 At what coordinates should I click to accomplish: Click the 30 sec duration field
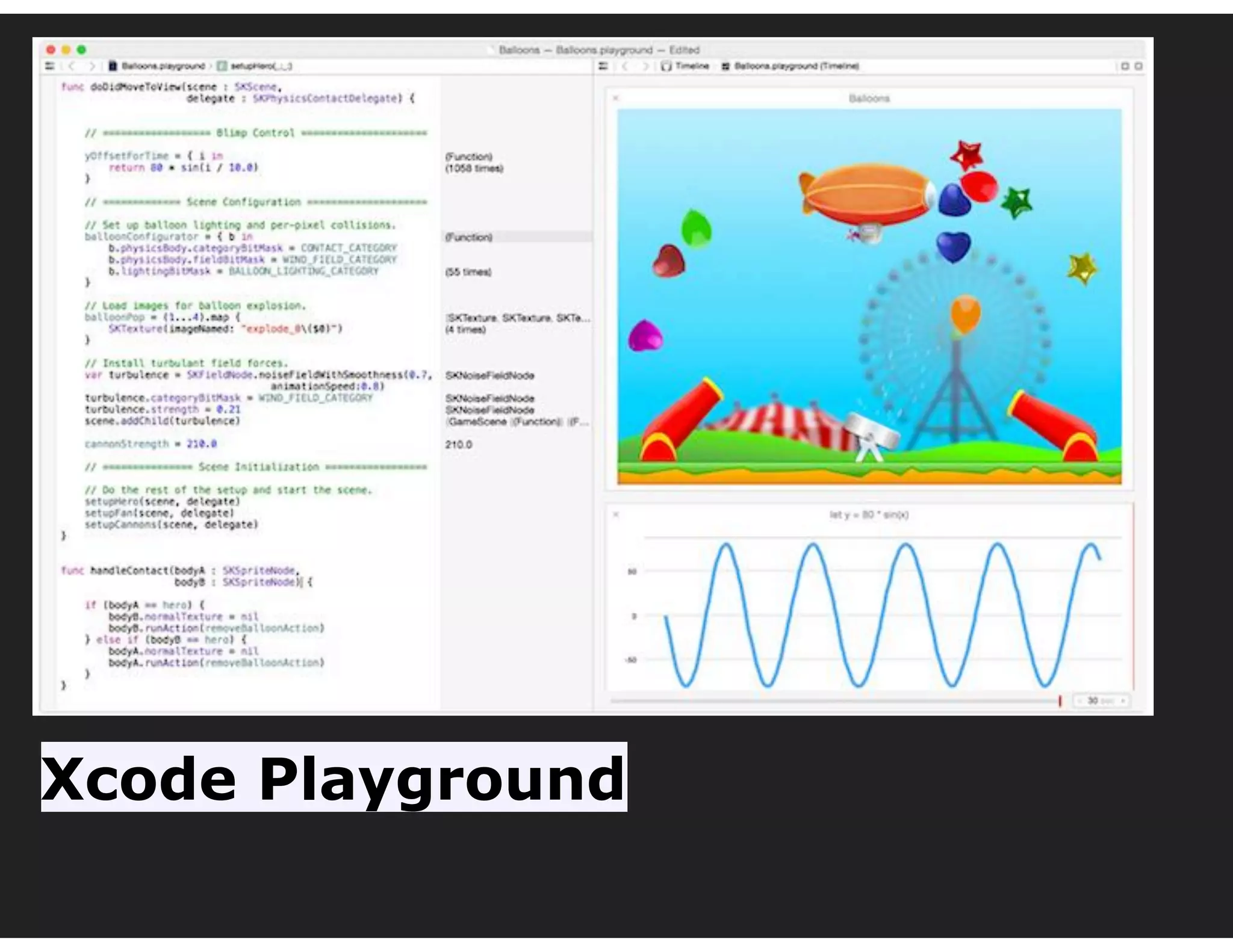click(x=1101, y=701)
